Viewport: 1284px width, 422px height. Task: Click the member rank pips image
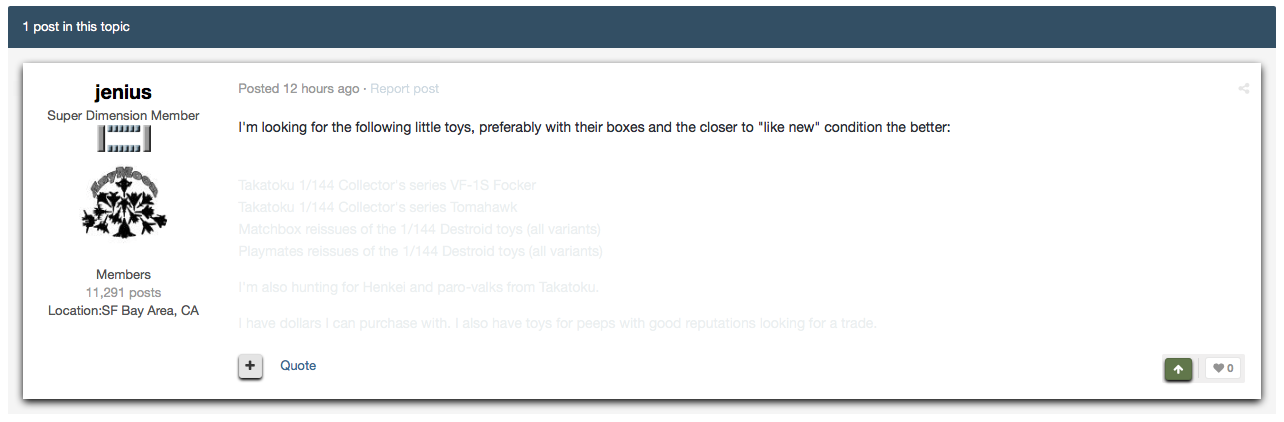coord(123,139)
